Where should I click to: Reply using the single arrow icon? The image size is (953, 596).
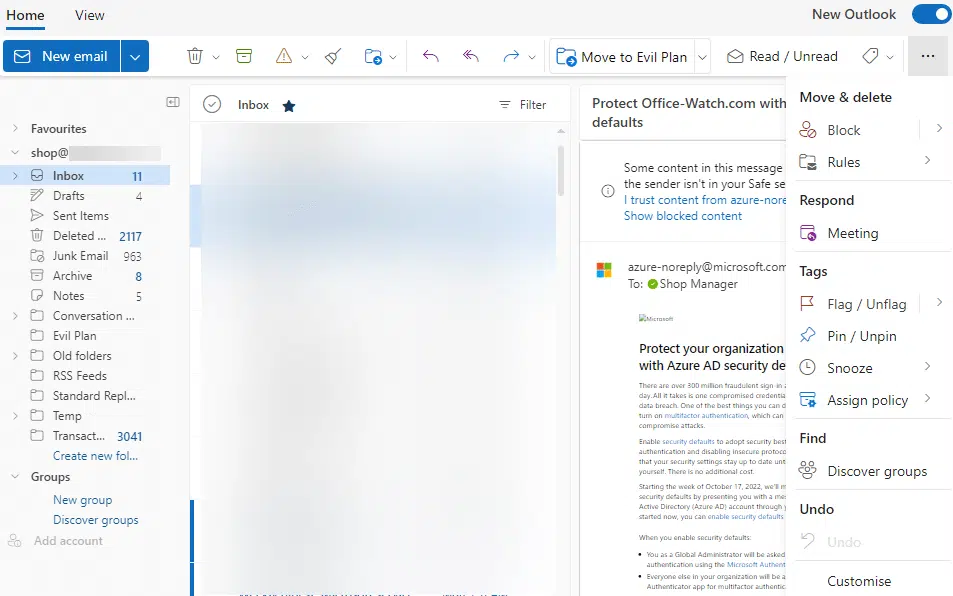(430, 57)
